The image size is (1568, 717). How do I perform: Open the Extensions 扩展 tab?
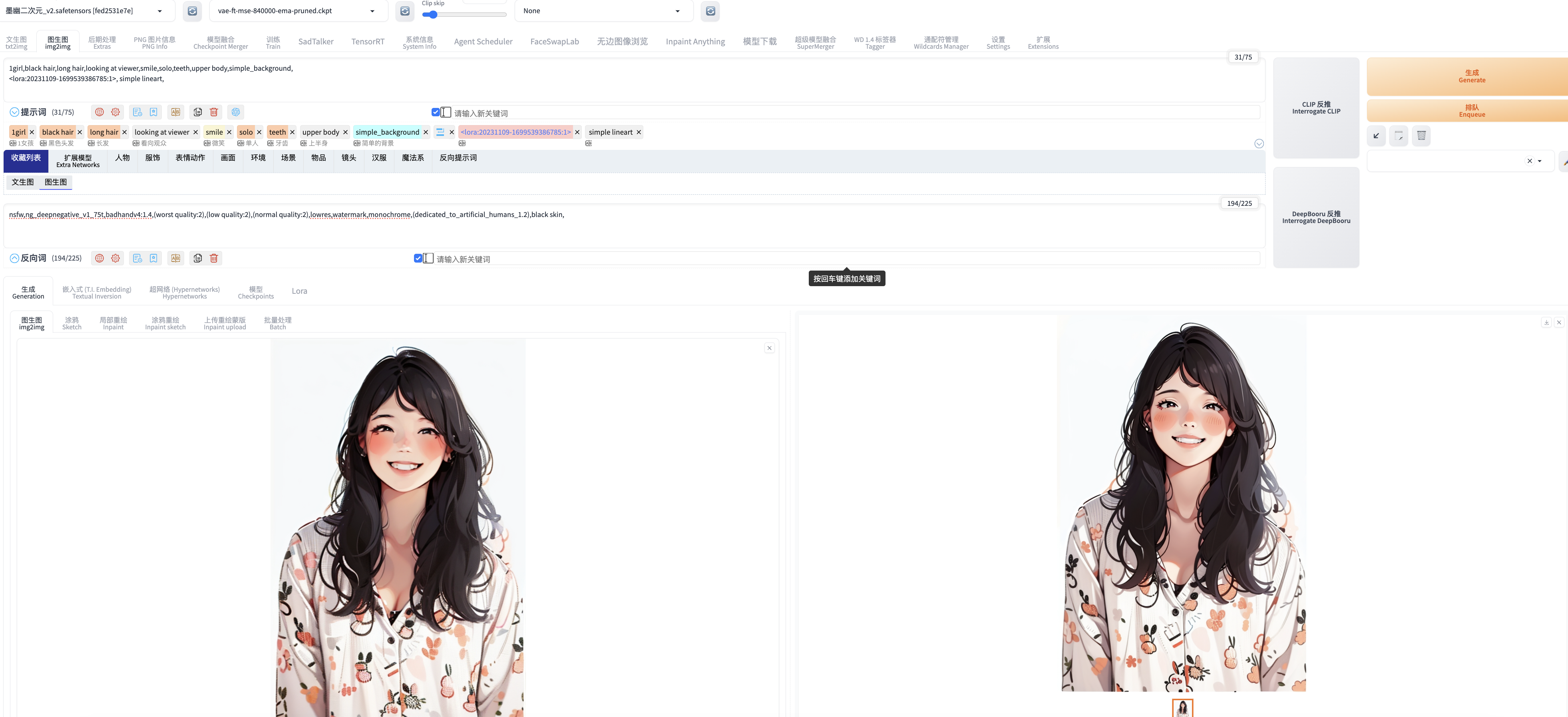(x=1043, y=43)
